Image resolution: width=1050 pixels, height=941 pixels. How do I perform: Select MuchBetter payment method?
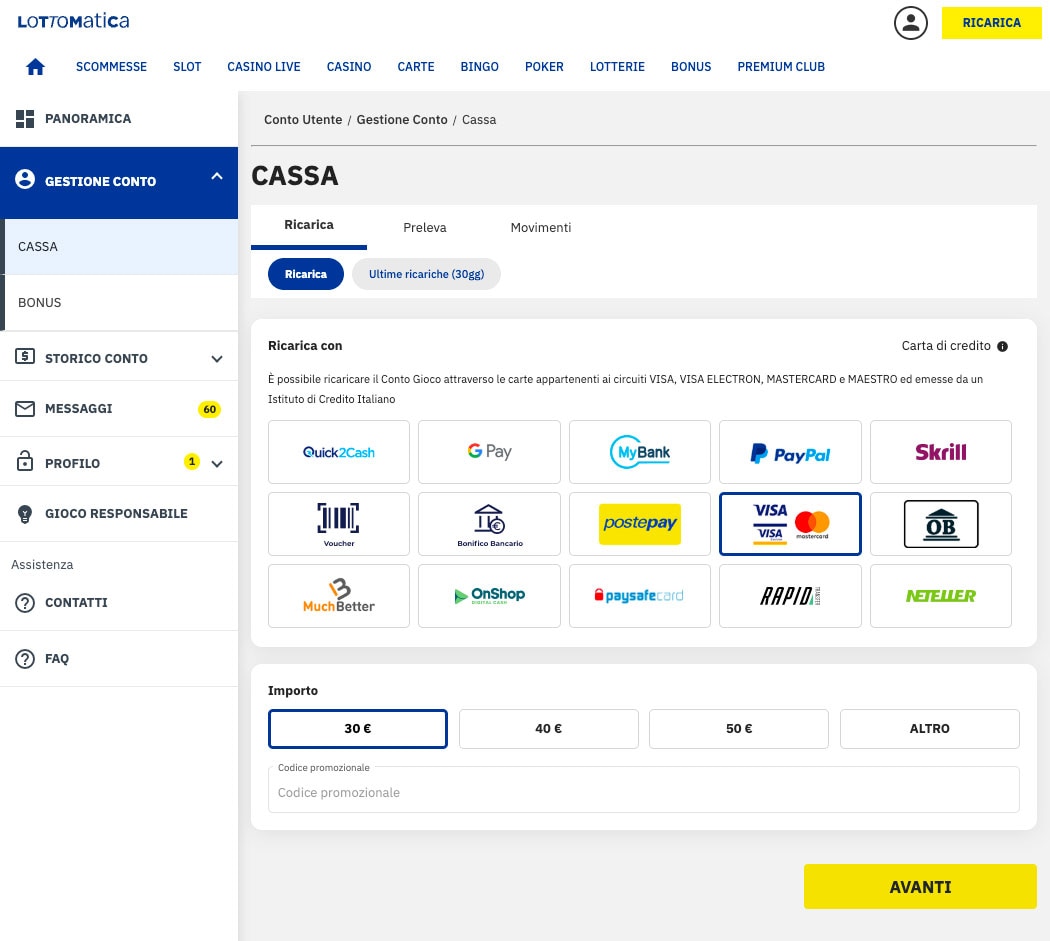click(339, 596)
